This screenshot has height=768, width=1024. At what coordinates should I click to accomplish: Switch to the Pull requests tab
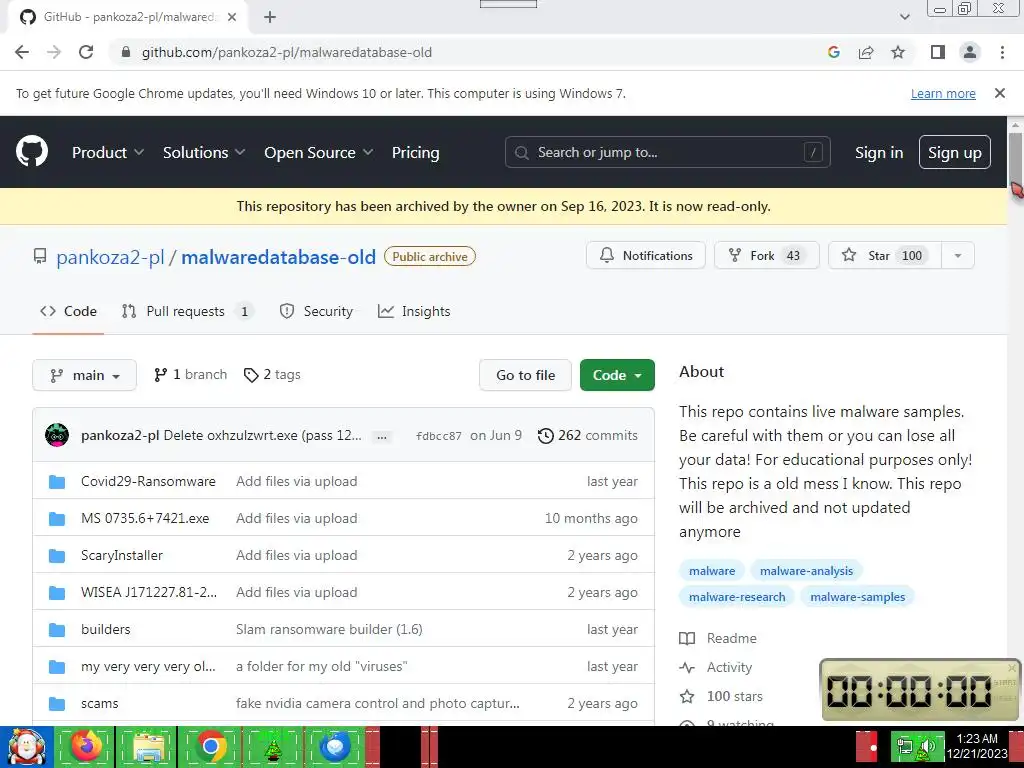click(188, 312)
